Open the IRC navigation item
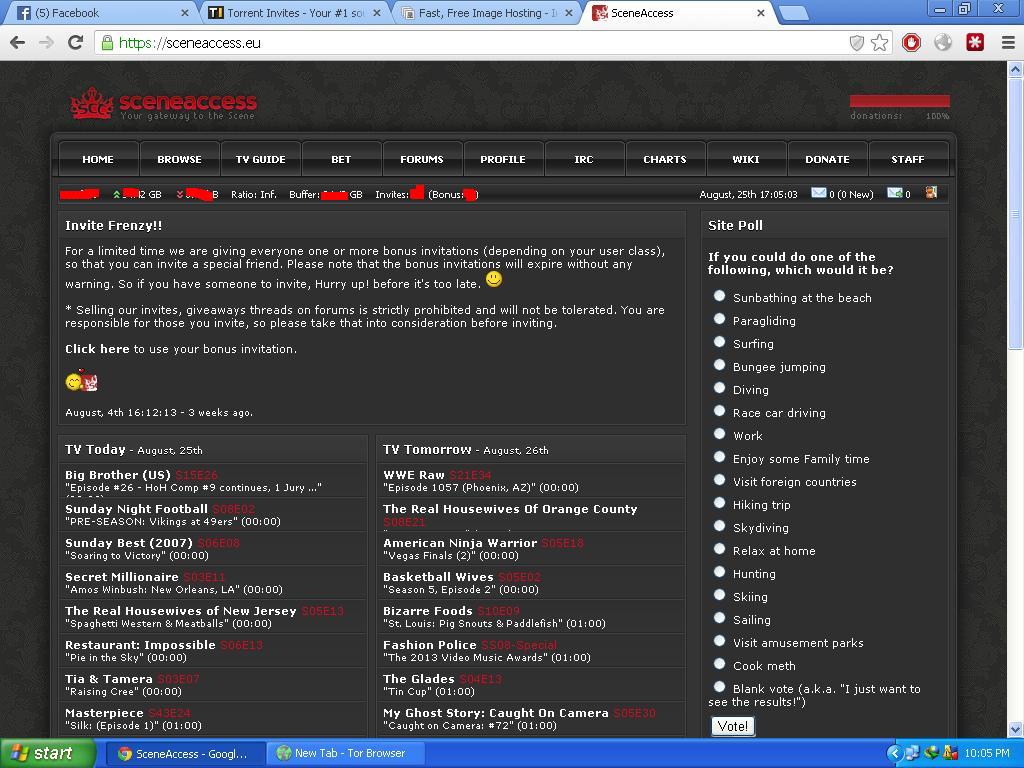The height and width of the screenshot is (768, 1024). 584,159
